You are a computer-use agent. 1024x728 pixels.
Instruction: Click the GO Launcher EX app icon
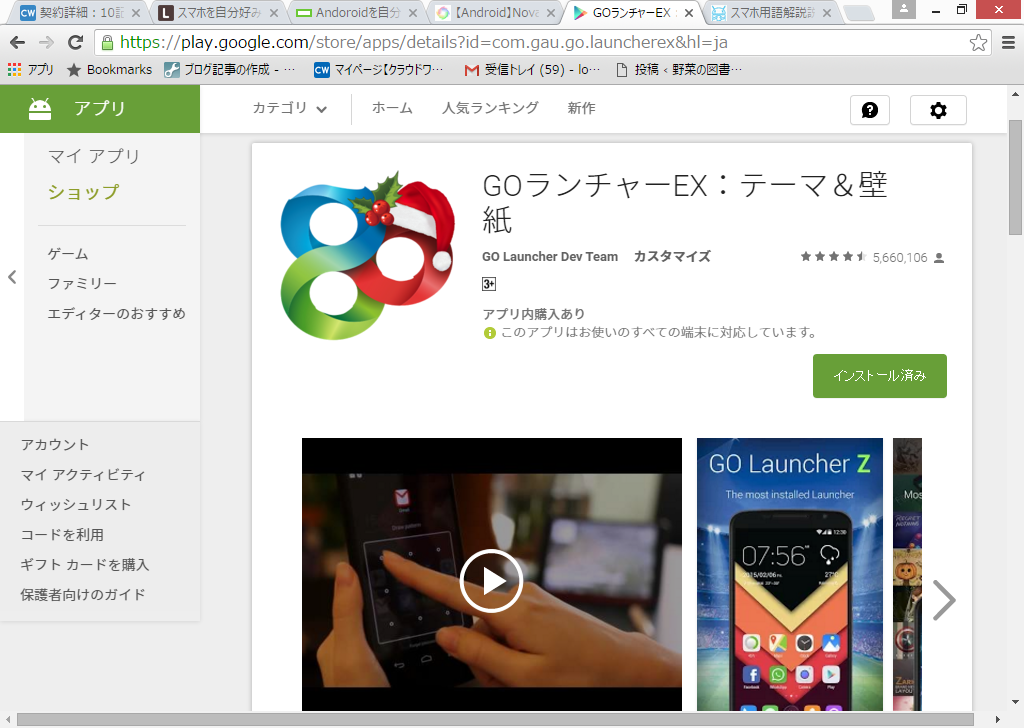367,255
